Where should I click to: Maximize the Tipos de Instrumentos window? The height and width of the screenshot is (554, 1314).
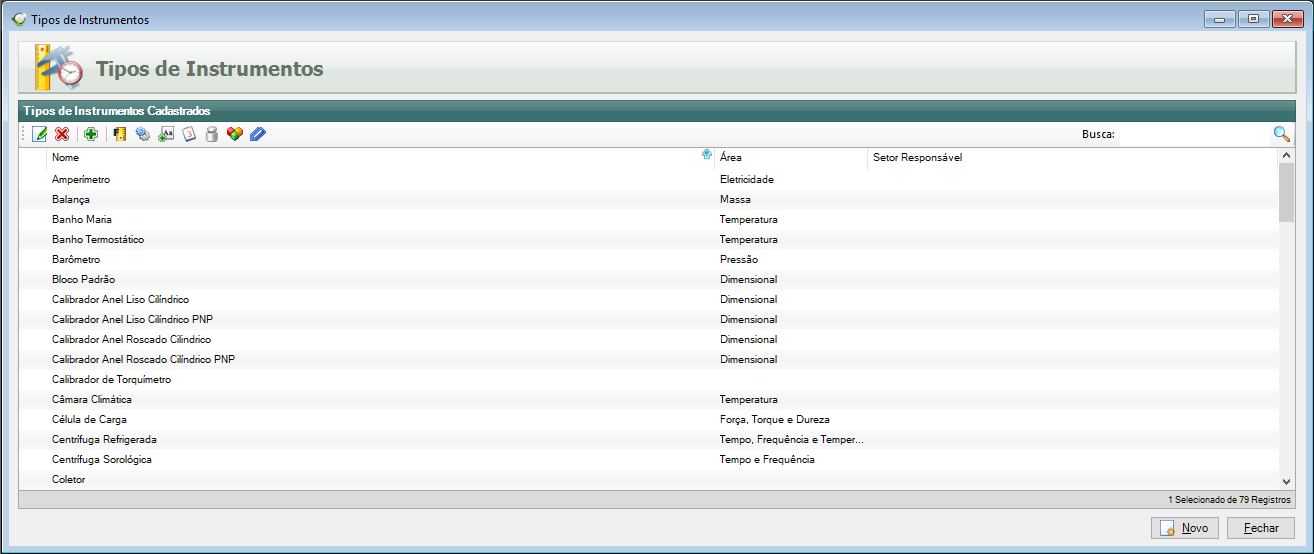(1253, 19)
